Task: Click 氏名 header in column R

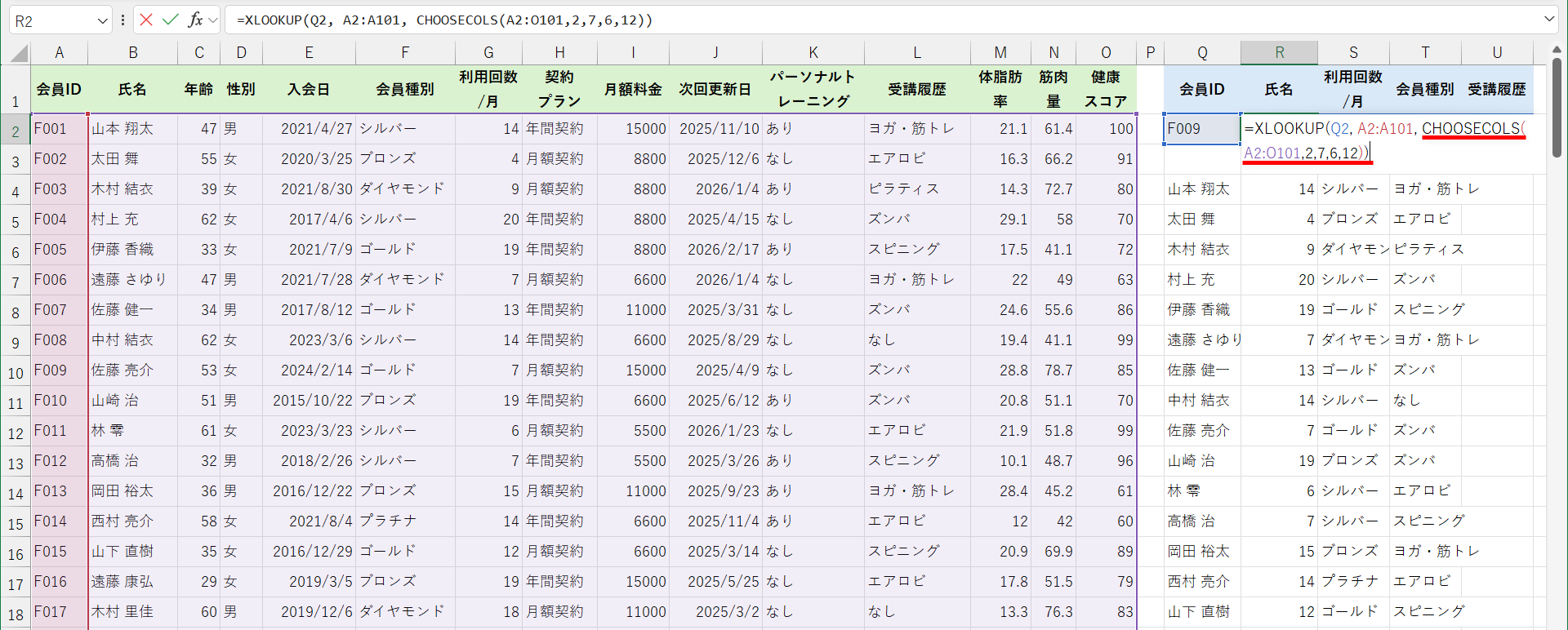Action: (1279, 90)
